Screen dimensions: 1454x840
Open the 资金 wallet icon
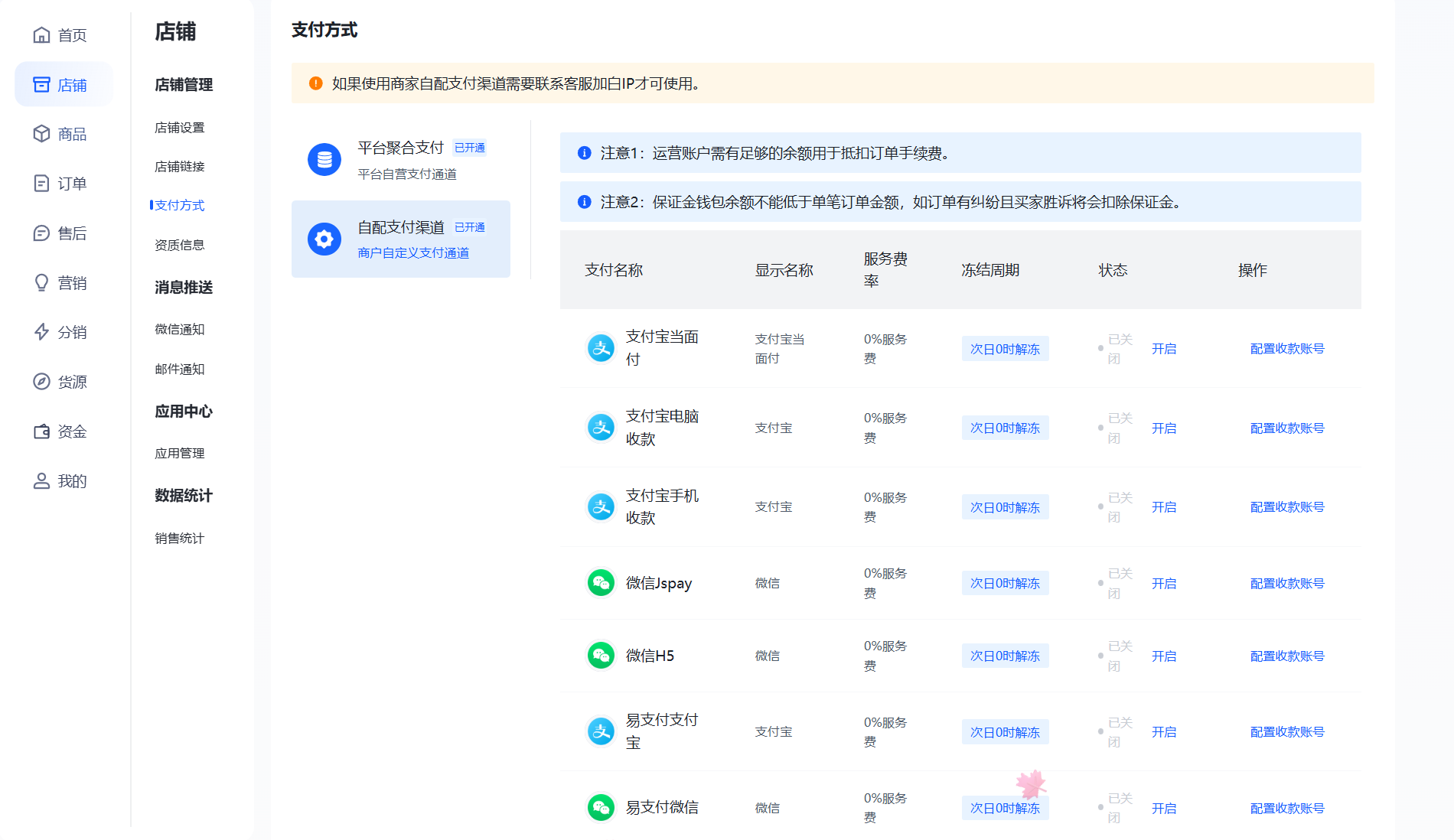click(41, 431)
